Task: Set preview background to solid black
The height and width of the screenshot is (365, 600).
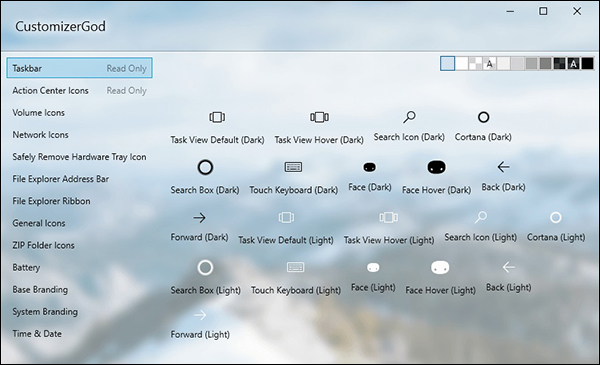Action: coord(587,64)
